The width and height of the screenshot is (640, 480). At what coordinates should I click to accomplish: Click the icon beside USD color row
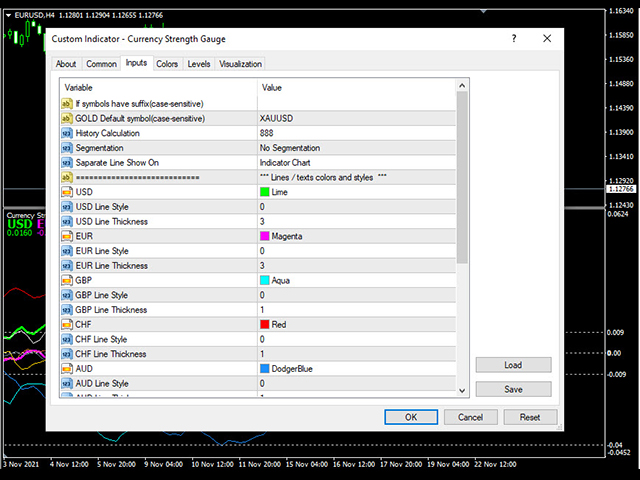67,192
